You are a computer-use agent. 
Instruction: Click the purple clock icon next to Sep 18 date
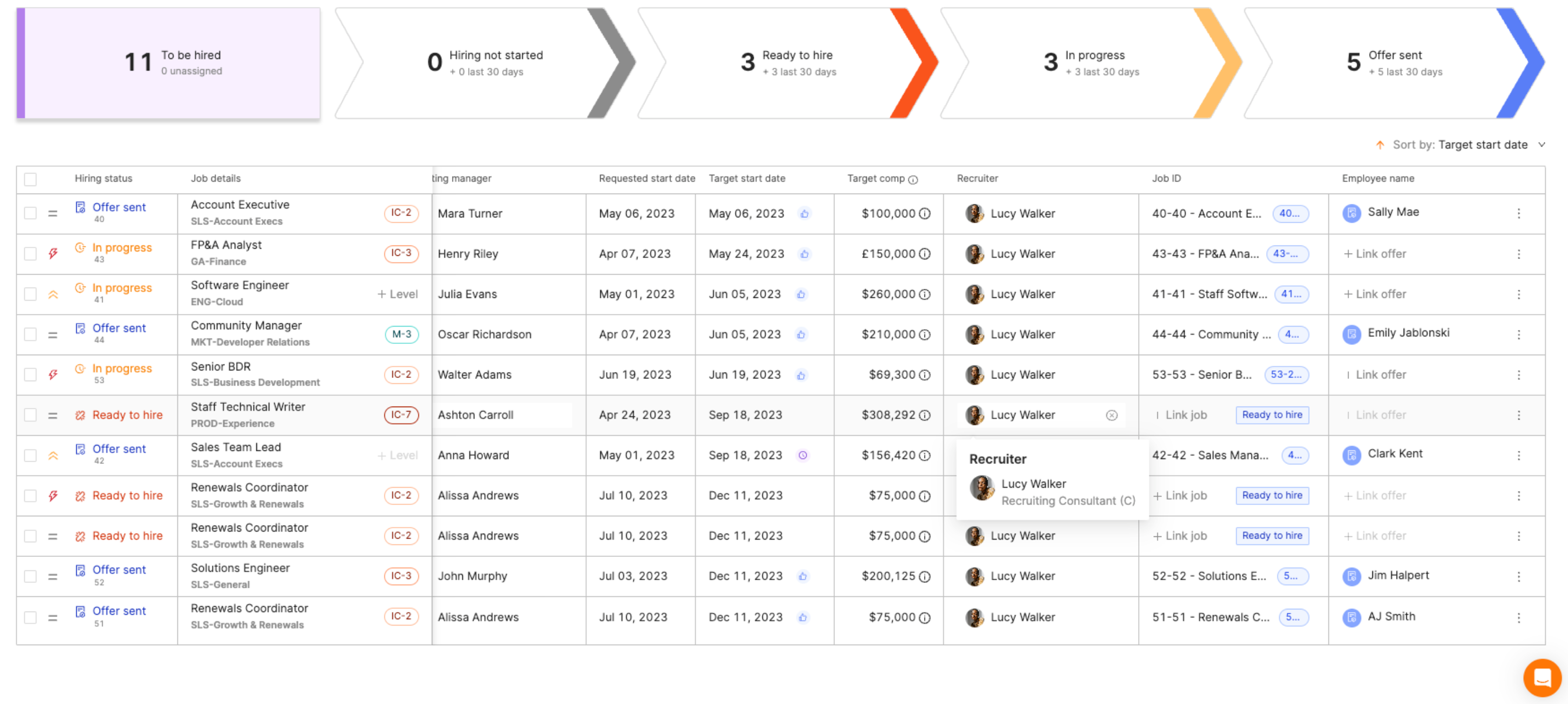[x=802, y=455]
